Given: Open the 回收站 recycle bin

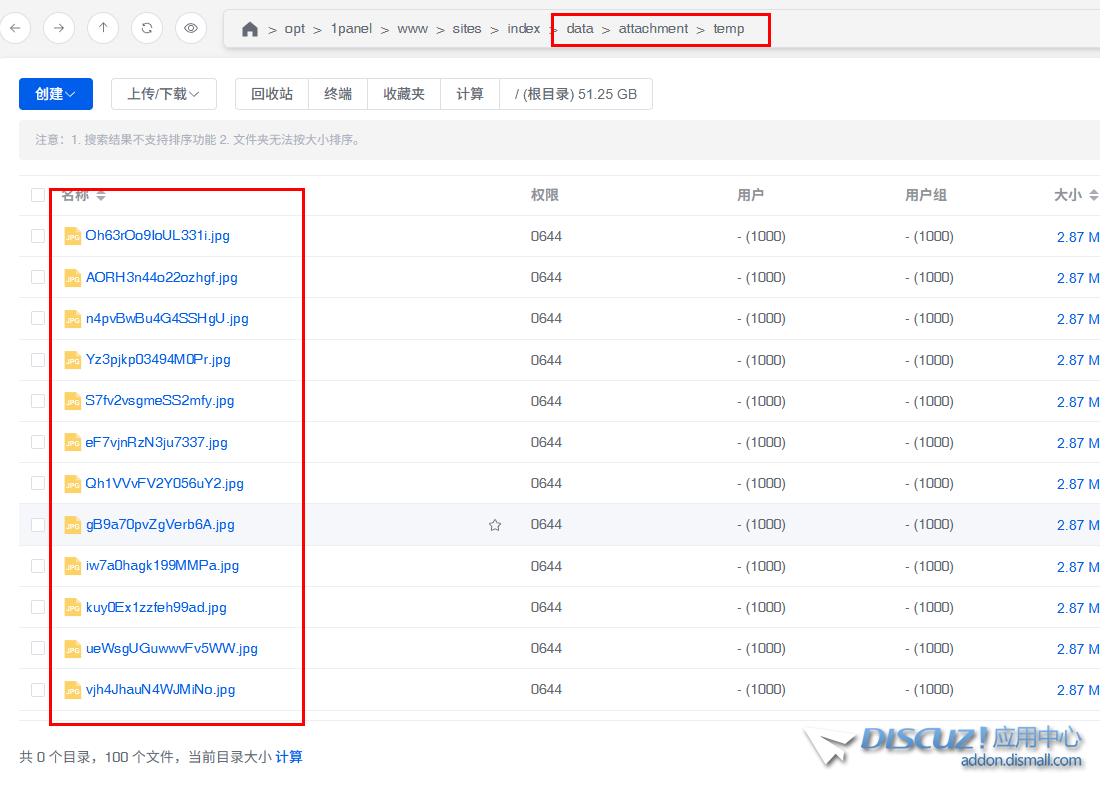Looking at the screenshot, I should tap(272, 94).
